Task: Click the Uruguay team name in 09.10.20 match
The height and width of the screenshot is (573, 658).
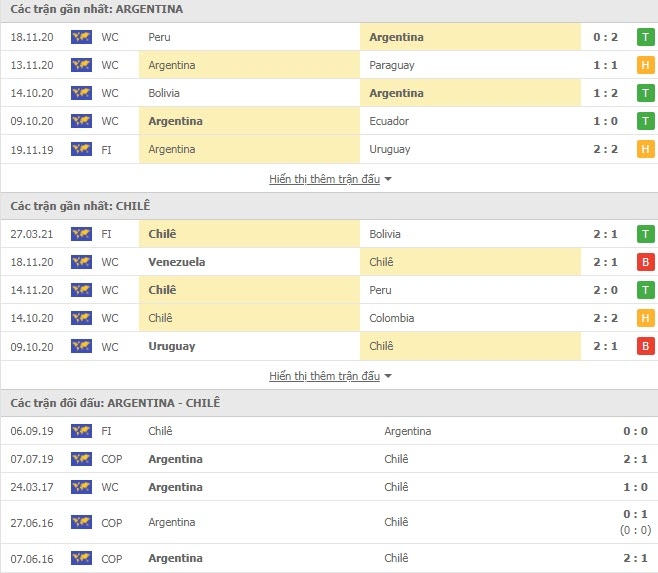Action: [x=172, y=346]
